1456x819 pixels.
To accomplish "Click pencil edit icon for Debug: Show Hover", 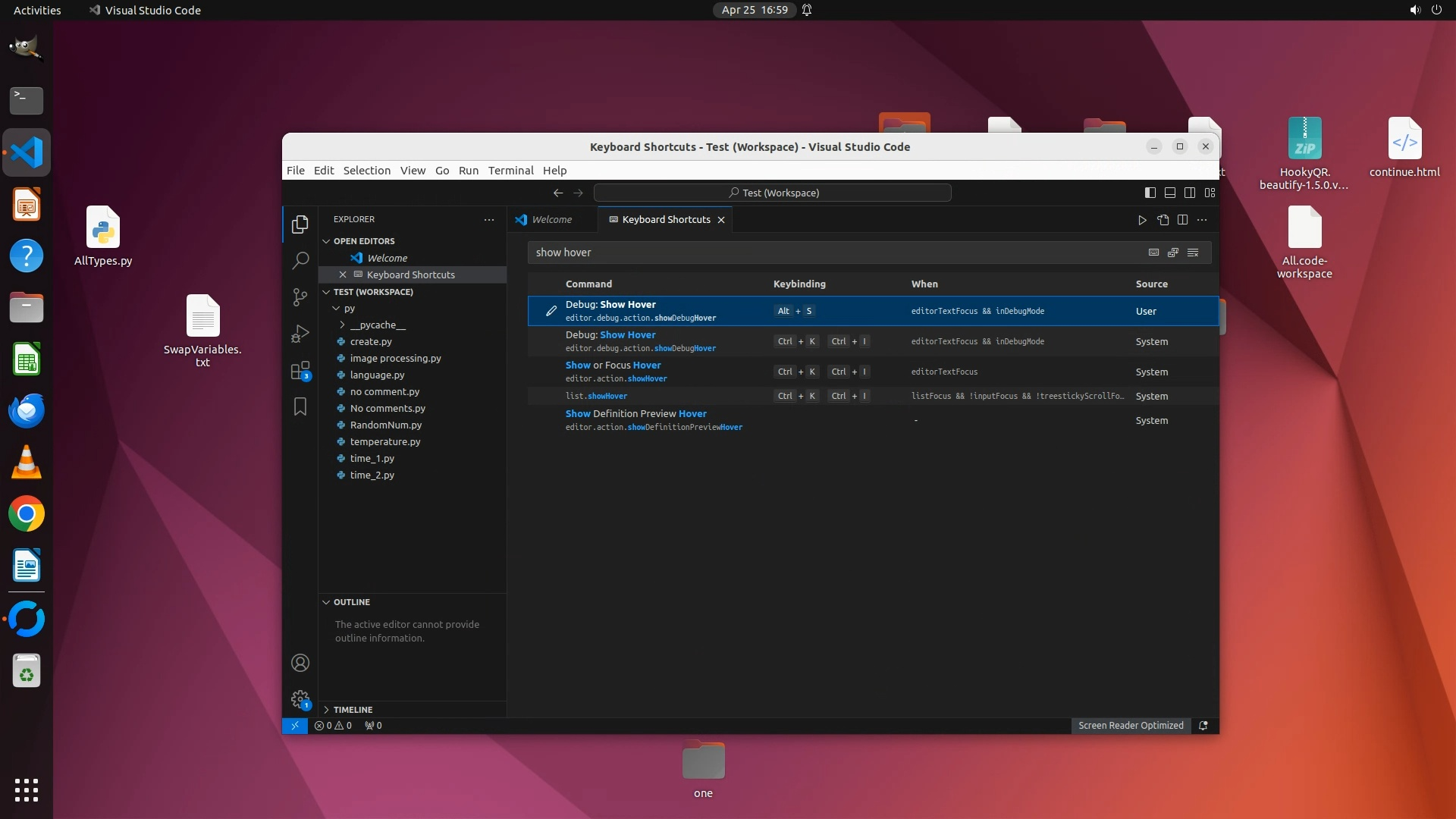I will [x=551, y=311].
